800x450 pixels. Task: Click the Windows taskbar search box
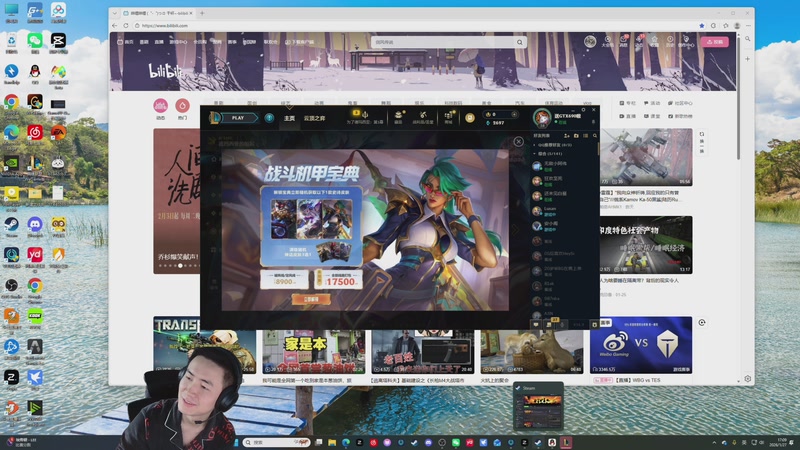[276, 442]
